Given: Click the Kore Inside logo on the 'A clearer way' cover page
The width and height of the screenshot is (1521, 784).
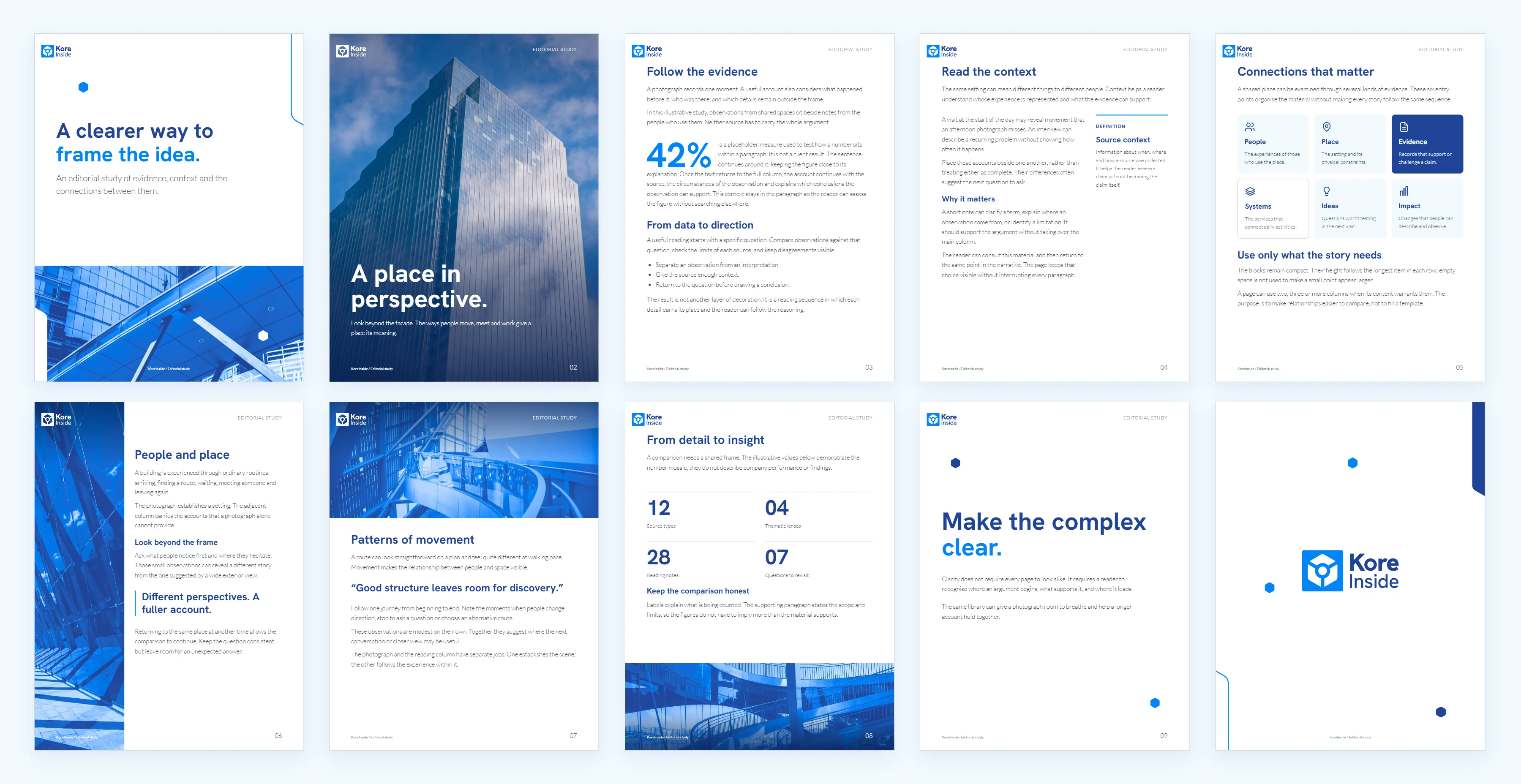Looking at the screenshot, I should pos(56,52).
